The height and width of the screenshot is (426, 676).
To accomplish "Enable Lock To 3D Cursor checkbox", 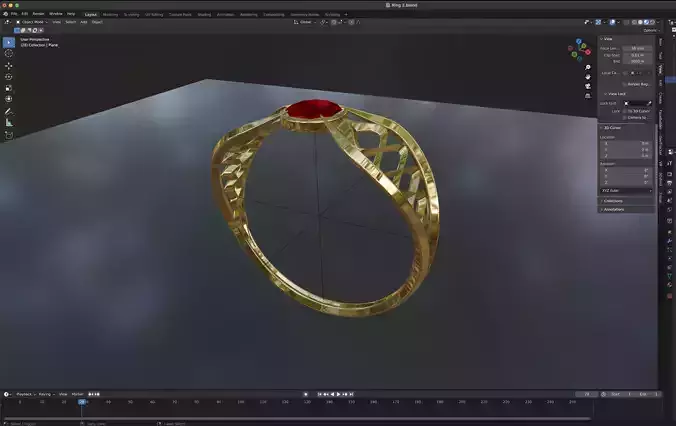I will click(625, 111).
